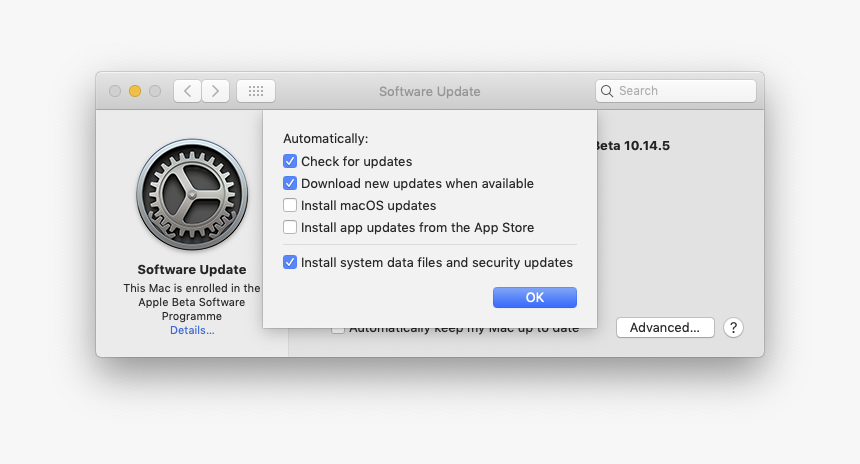Enable Install app updates from App Store
The image size is (860, 464).
point(290,227)
